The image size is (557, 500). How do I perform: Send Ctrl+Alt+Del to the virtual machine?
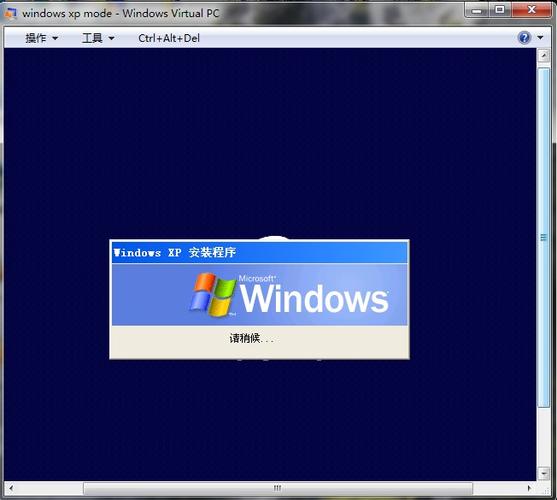click(x=169, y=38)
